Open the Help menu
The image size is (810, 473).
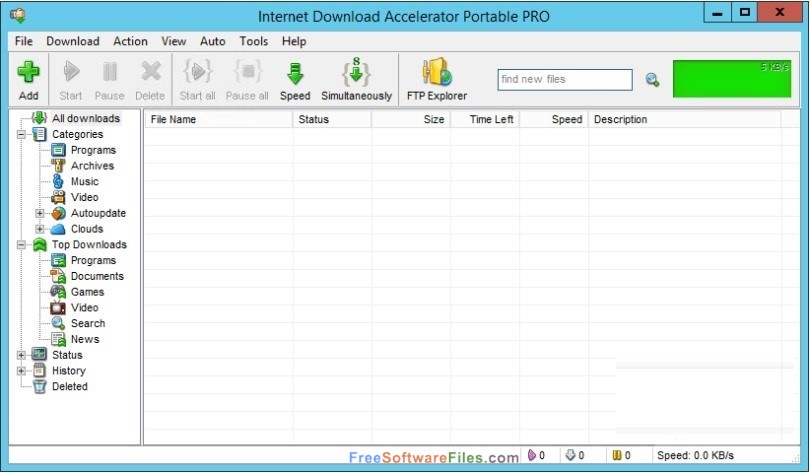294,41
